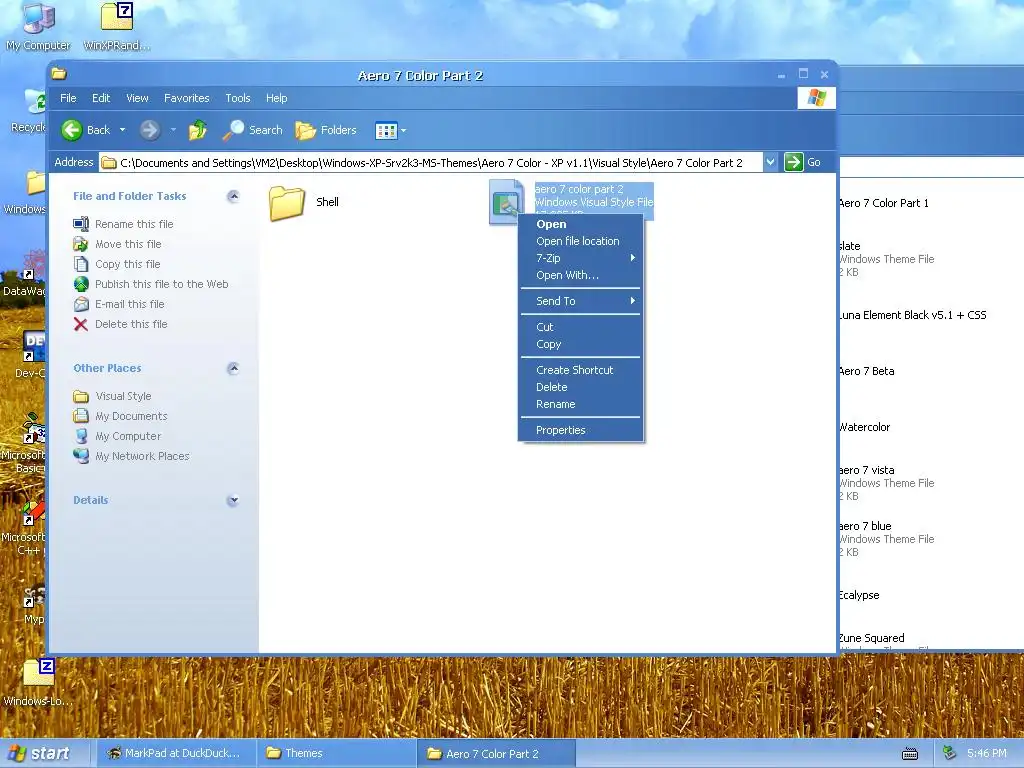Click Move this file link
Image resolution: width=1024 pixels, height=768 pixels.
[x=128, y=244]
